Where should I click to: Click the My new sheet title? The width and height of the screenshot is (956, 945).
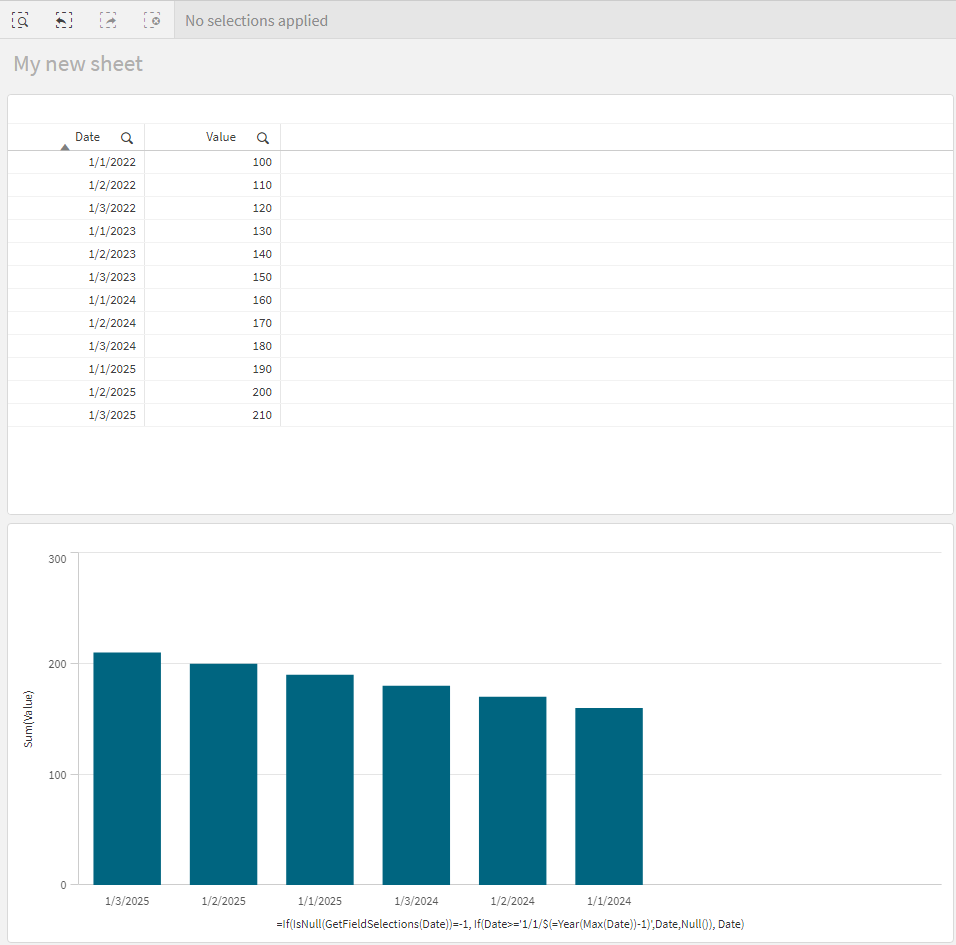78,64
